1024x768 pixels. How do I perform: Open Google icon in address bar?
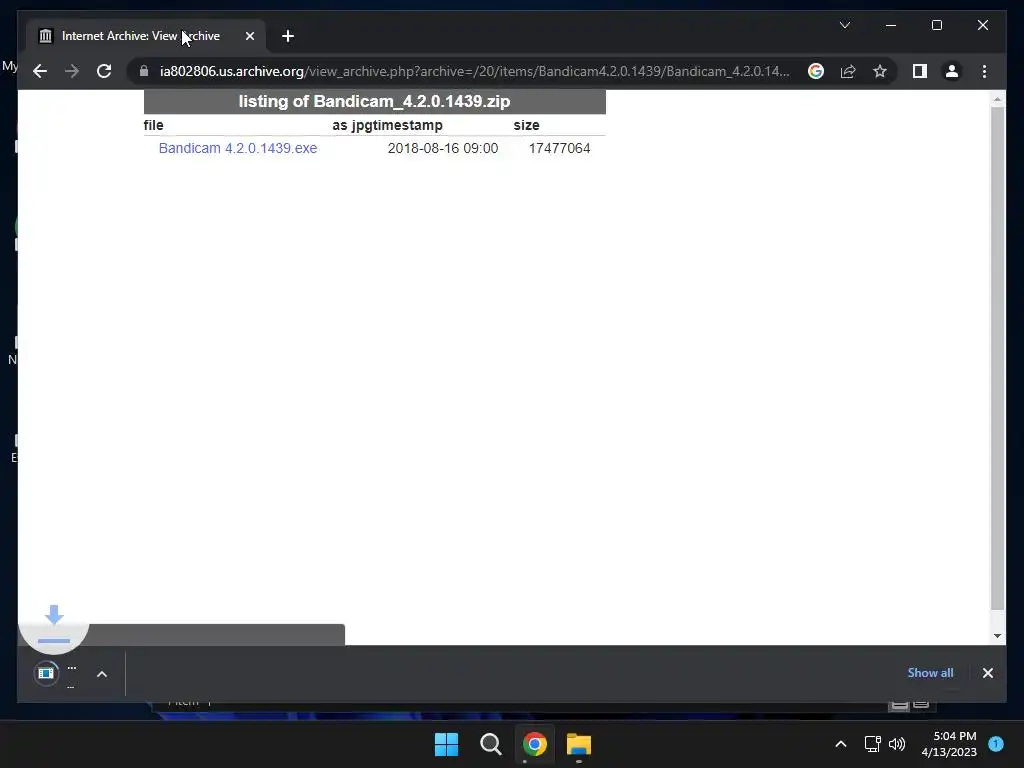pos(816,71)
